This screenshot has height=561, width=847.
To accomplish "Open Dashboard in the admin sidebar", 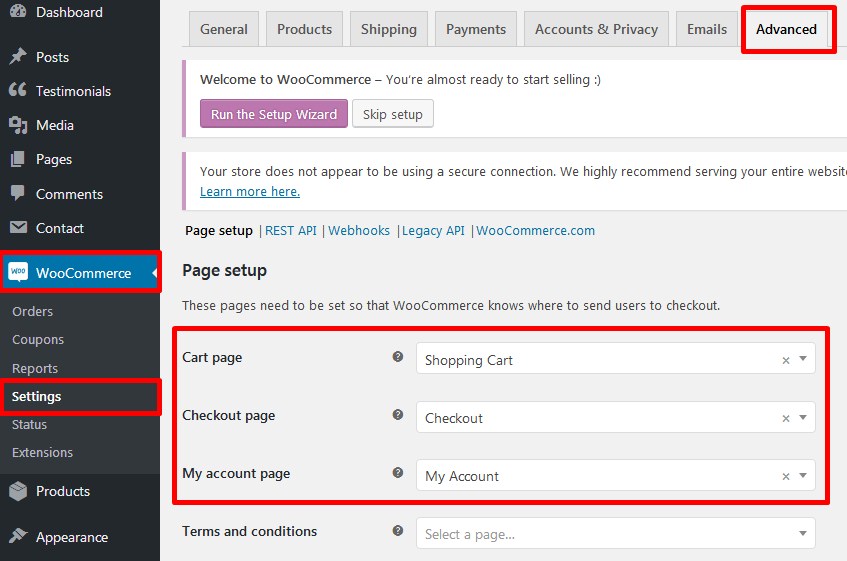I will click(69, 12).
